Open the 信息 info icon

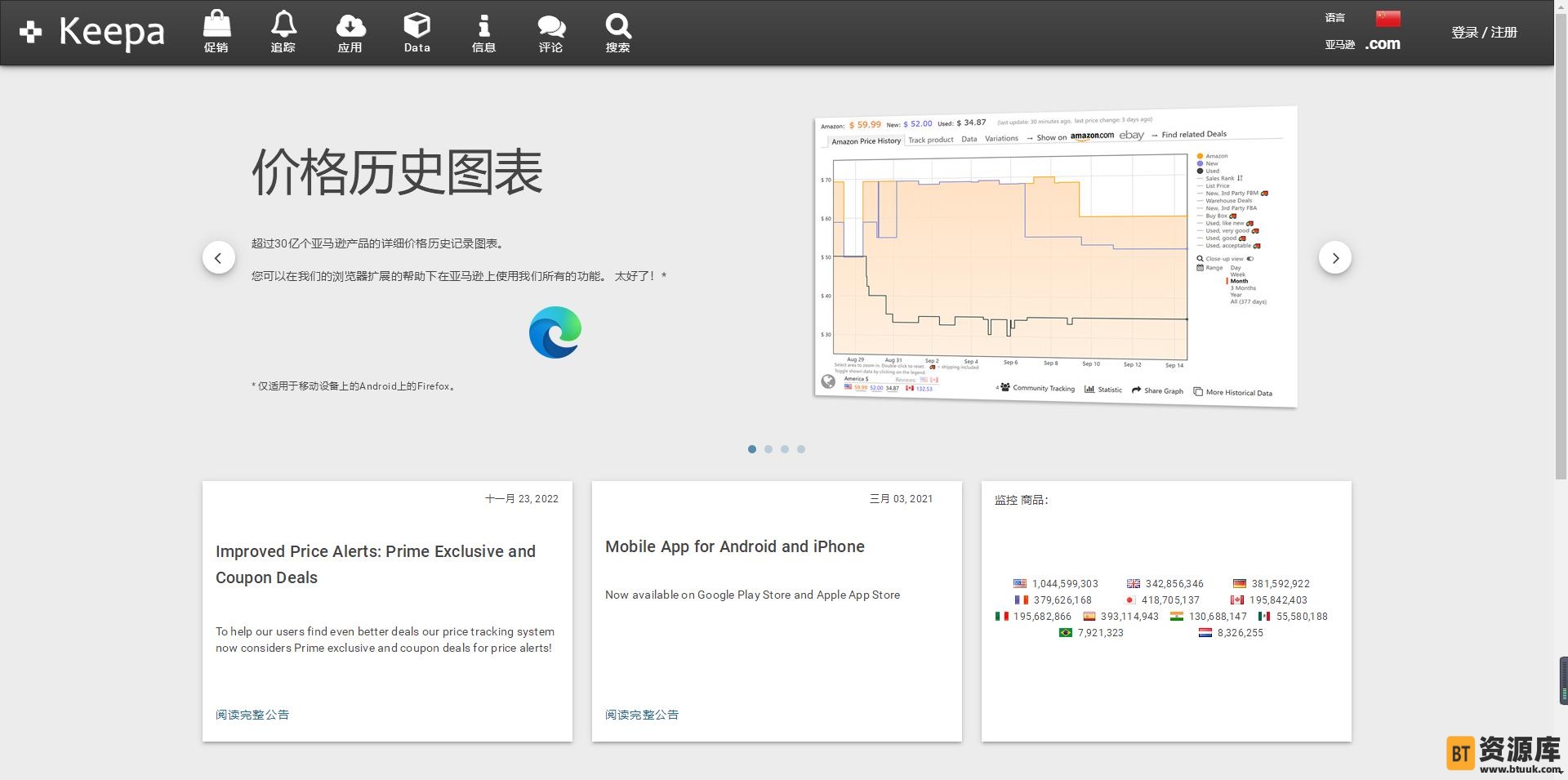point(484,32)
